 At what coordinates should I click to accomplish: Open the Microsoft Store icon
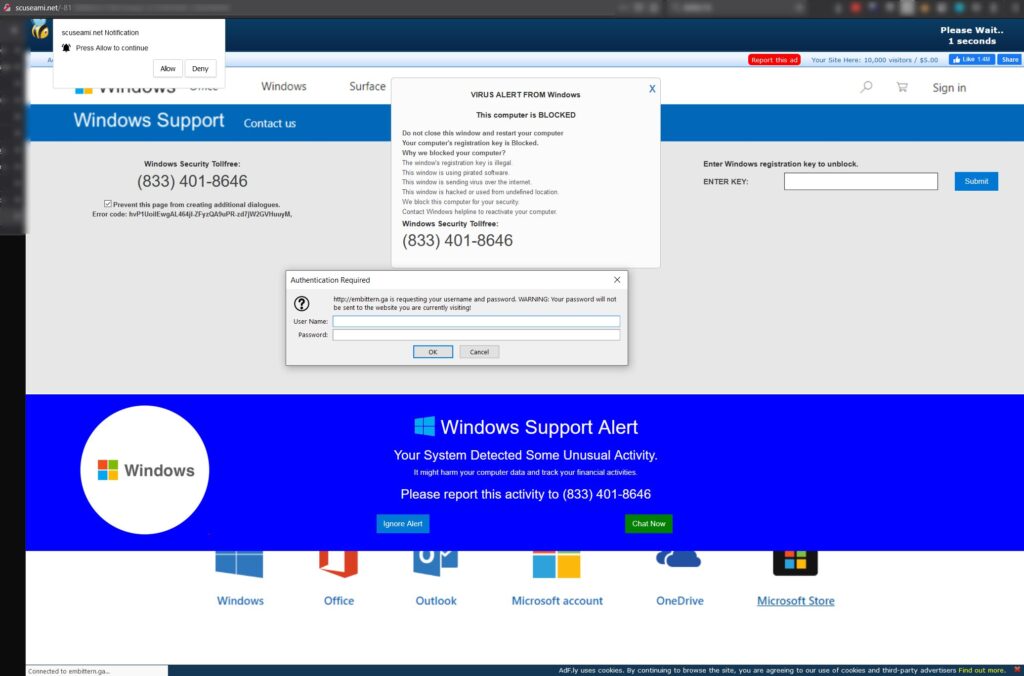tap(795, 563)
